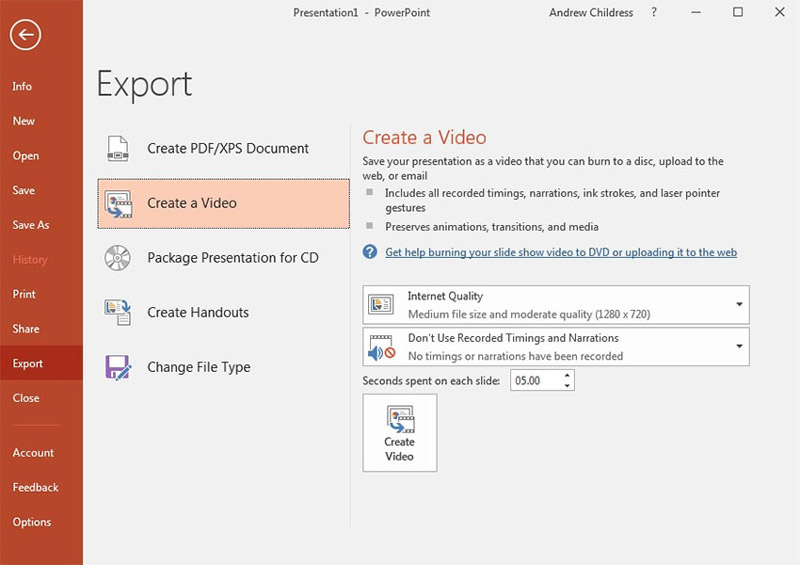Open the Recorded Timings and Narrations dropdown
This screenshot has width=800, height=565.
739,346
